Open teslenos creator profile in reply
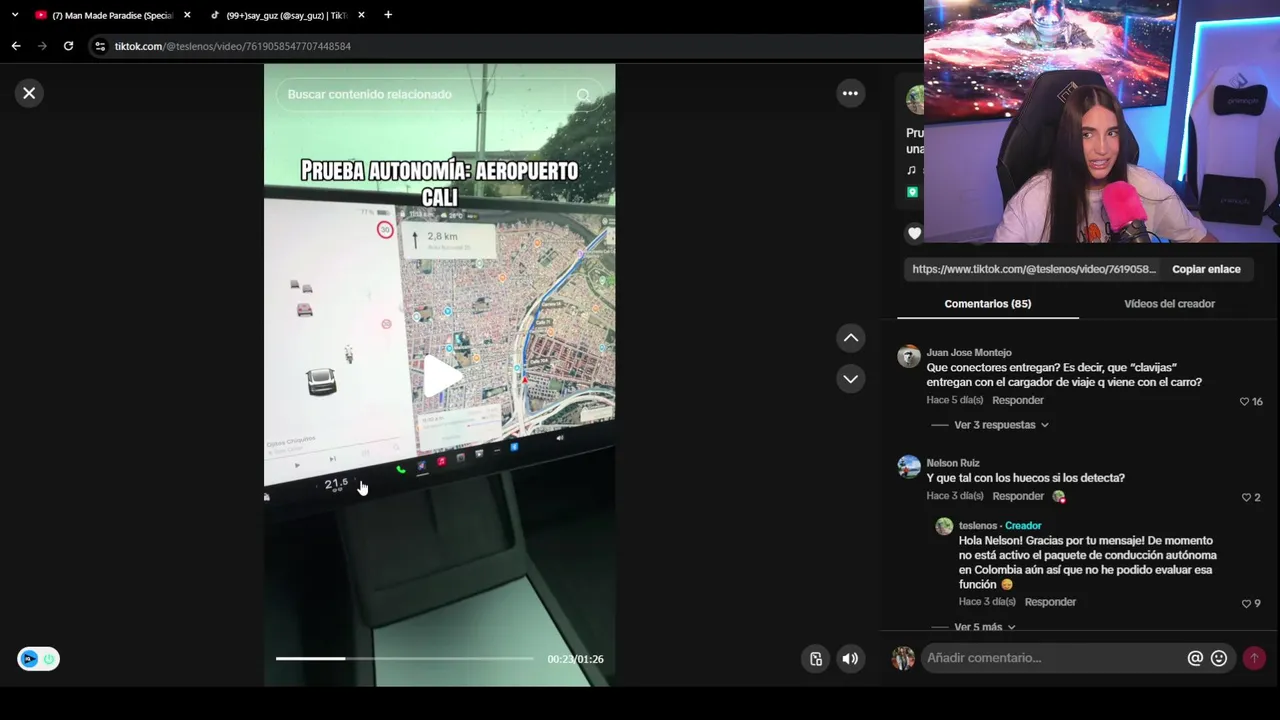This screenshot has height=720, width=1280. 978,526
